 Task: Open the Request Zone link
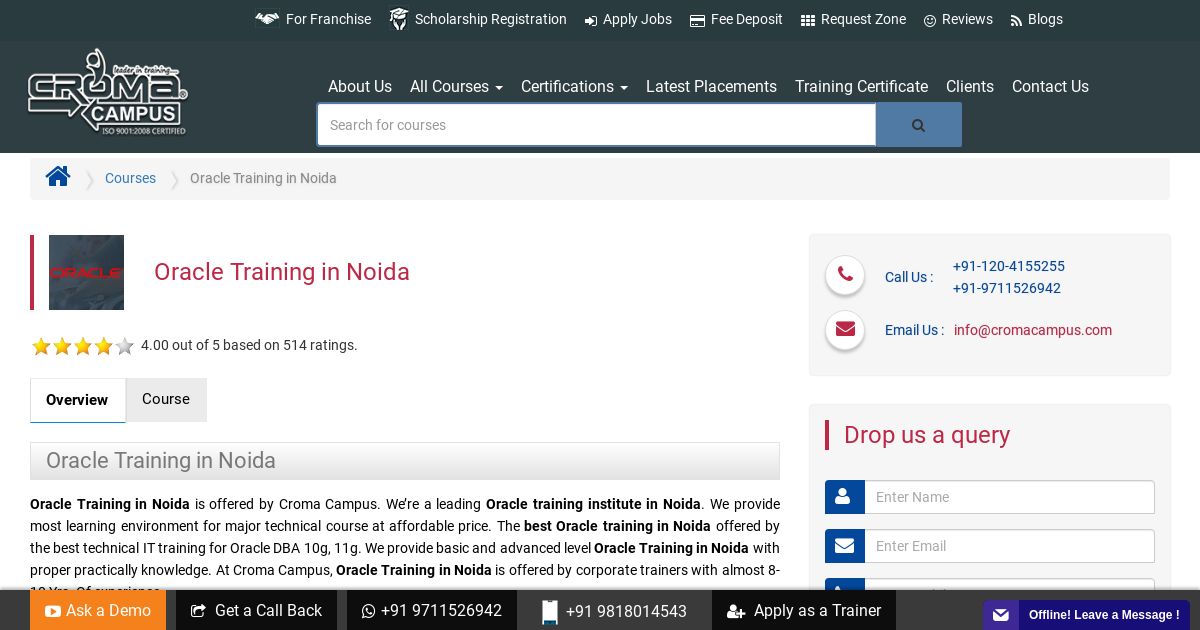tap(863, 19)
